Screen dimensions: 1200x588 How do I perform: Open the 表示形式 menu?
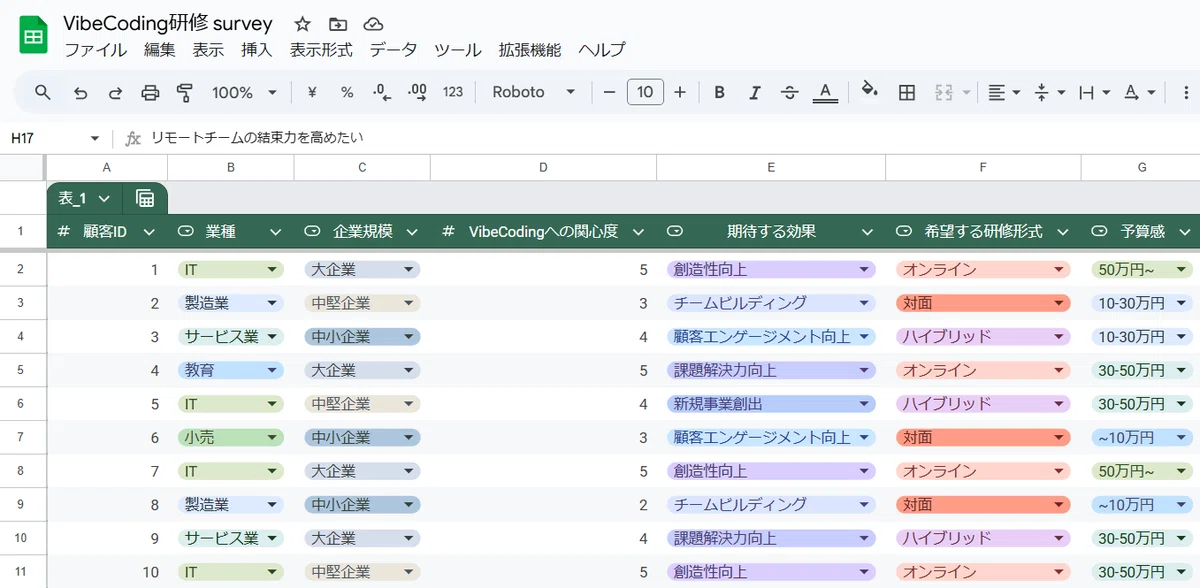tap(321, 50)
